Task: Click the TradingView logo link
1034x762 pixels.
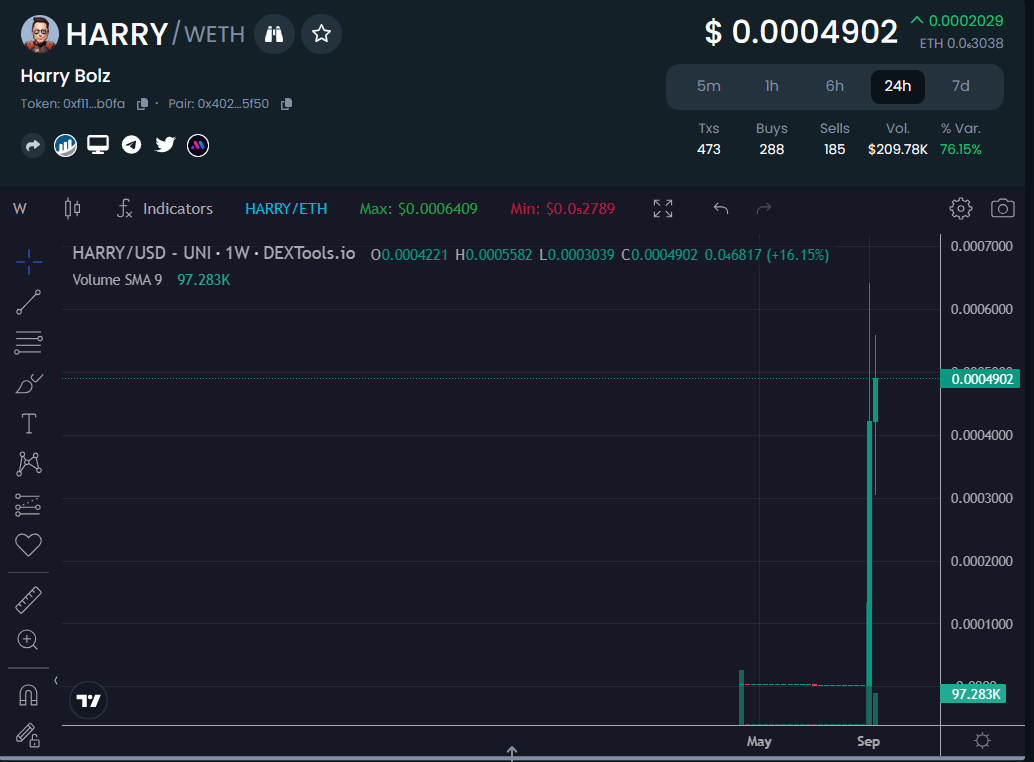Action: click(88, 701)
